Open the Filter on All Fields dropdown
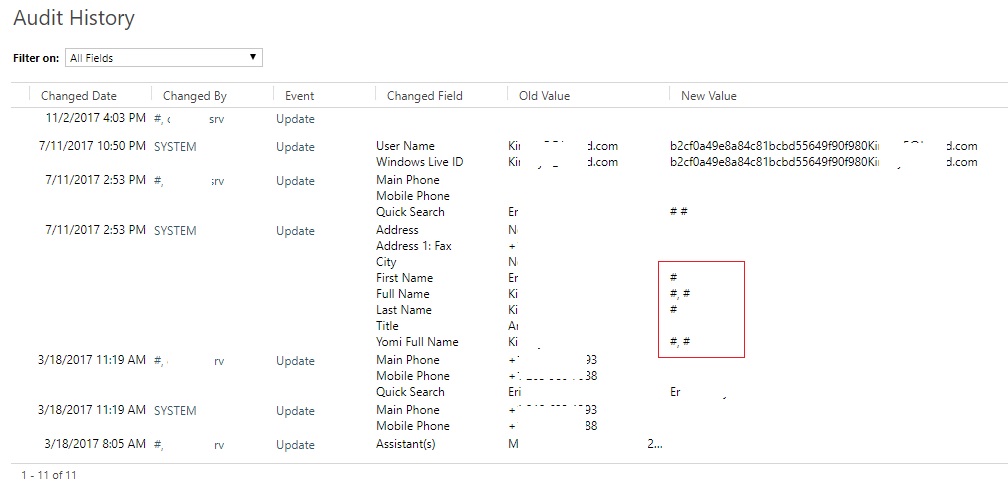This screenshot has width=1008, height=491. (x=163, y=58)
